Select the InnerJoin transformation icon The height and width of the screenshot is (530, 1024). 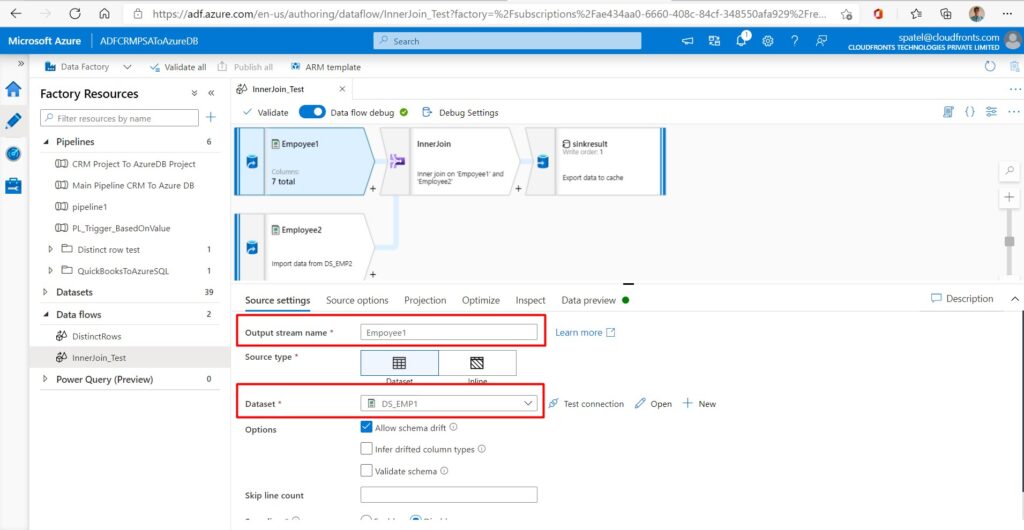pos(397,162)
